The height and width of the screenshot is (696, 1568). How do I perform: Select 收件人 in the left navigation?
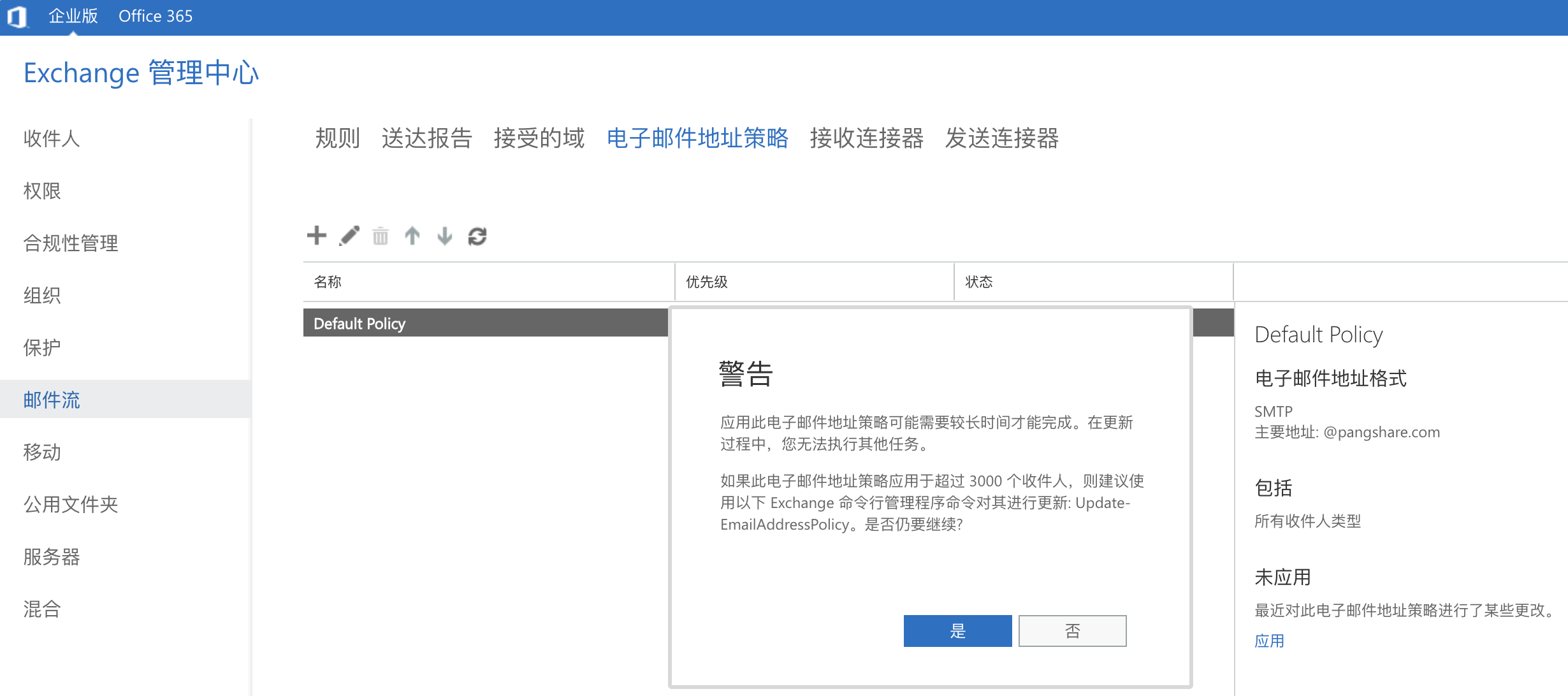point(52,138)
